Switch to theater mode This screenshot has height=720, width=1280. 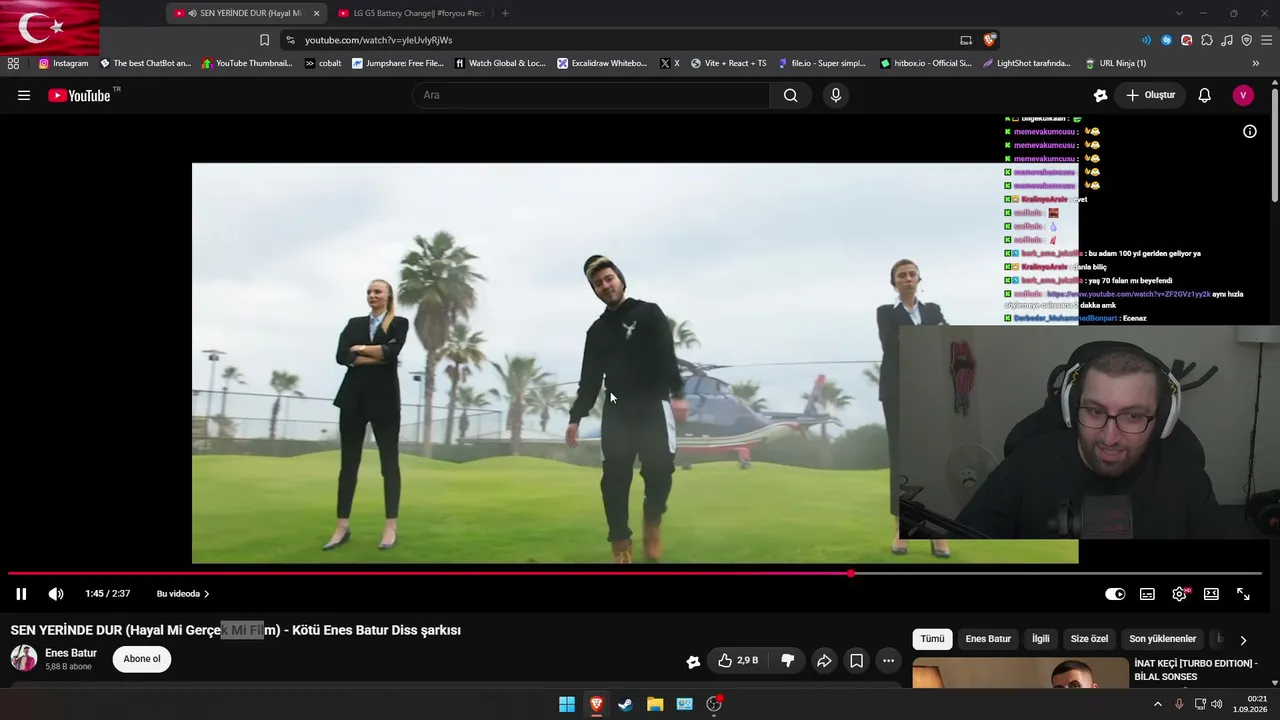point(1211,594)
